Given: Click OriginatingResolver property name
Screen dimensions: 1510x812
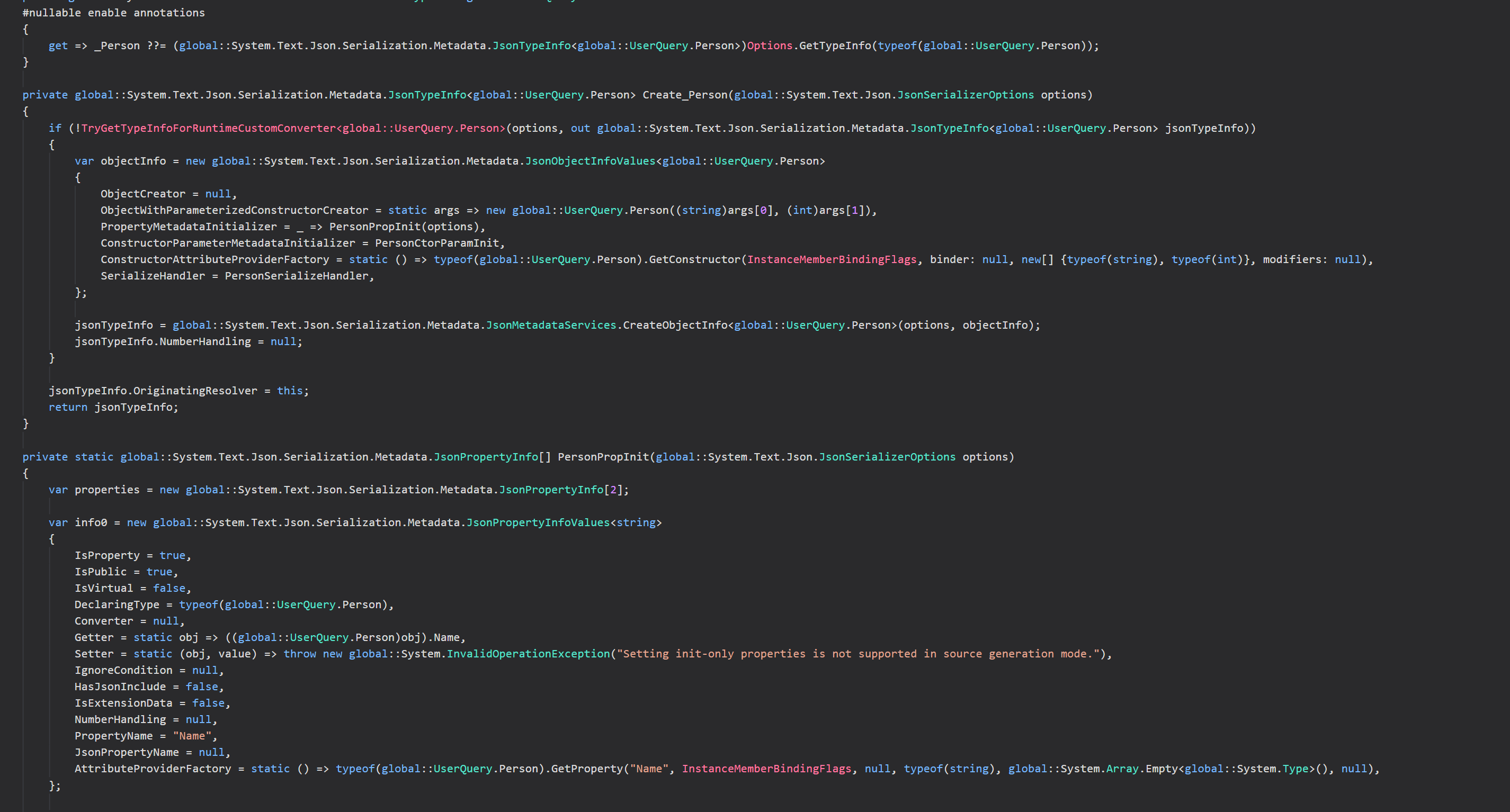Looking at the screenshot, I should pyautogui.click(x=194, y=390).
